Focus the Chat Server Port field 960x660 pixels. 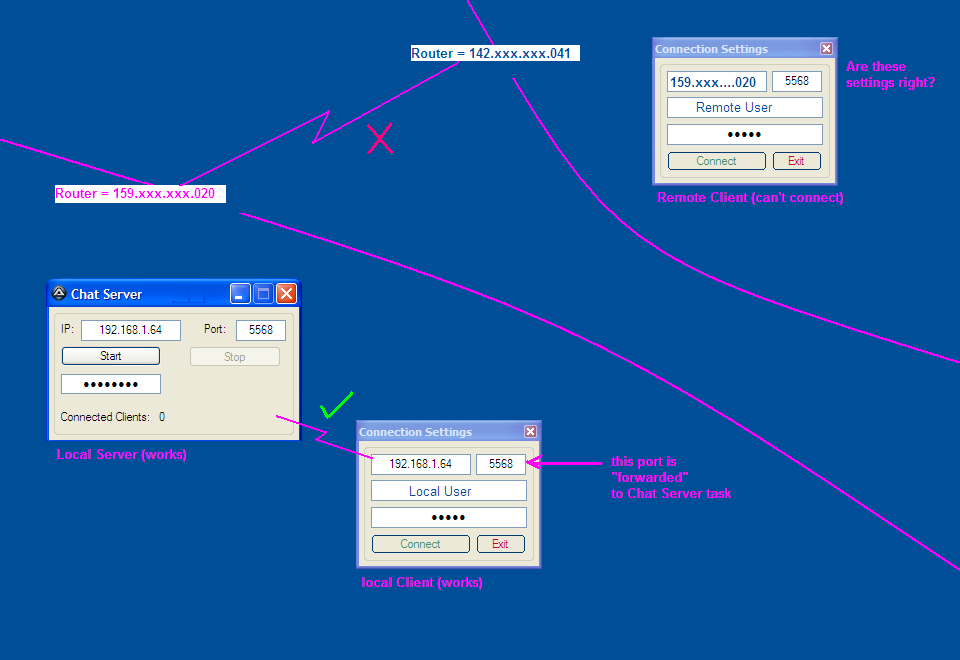pos(260,330)
